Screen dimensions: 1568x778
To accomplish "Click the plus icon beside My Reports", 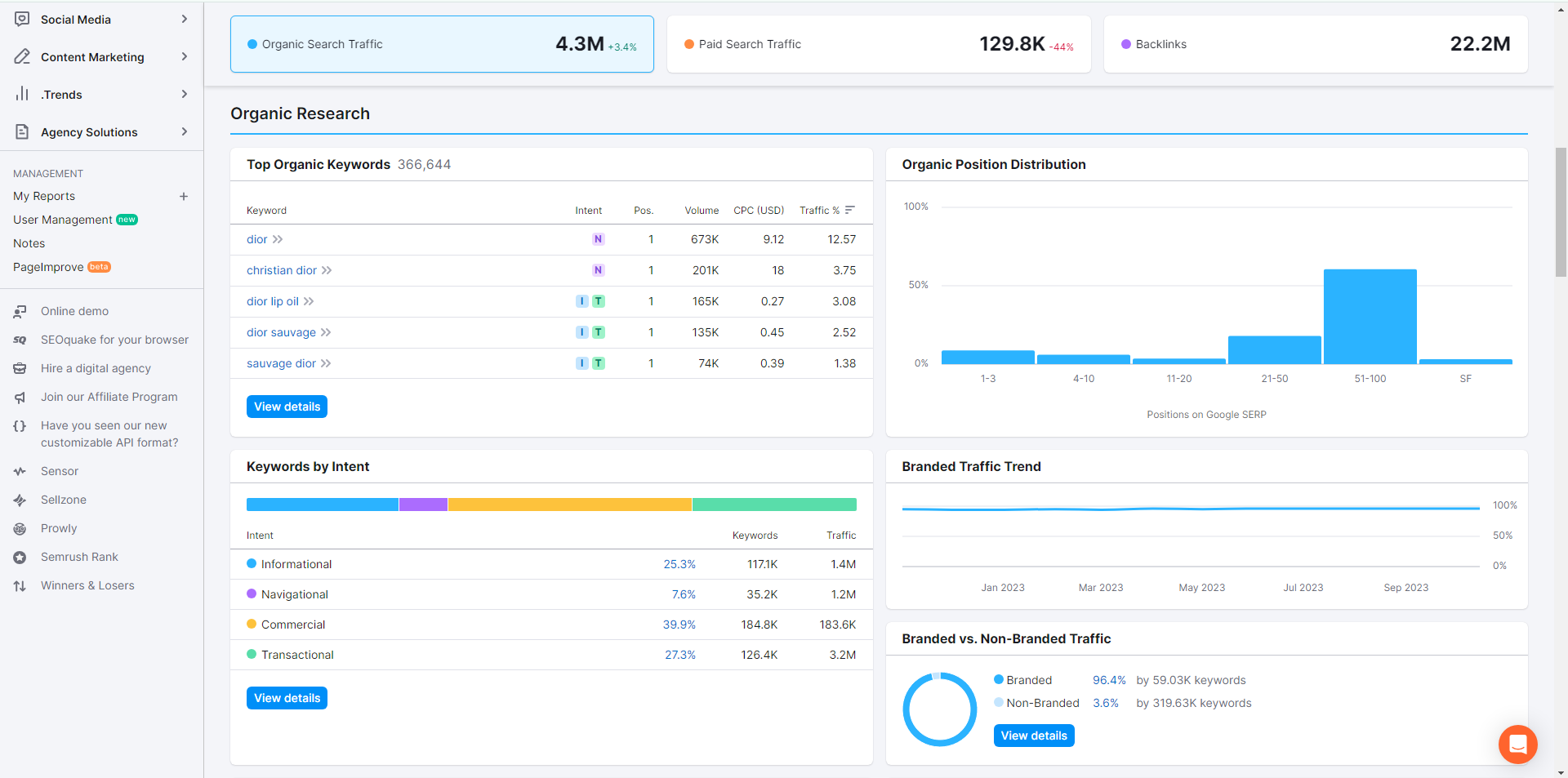I will (x=184, y=197).
